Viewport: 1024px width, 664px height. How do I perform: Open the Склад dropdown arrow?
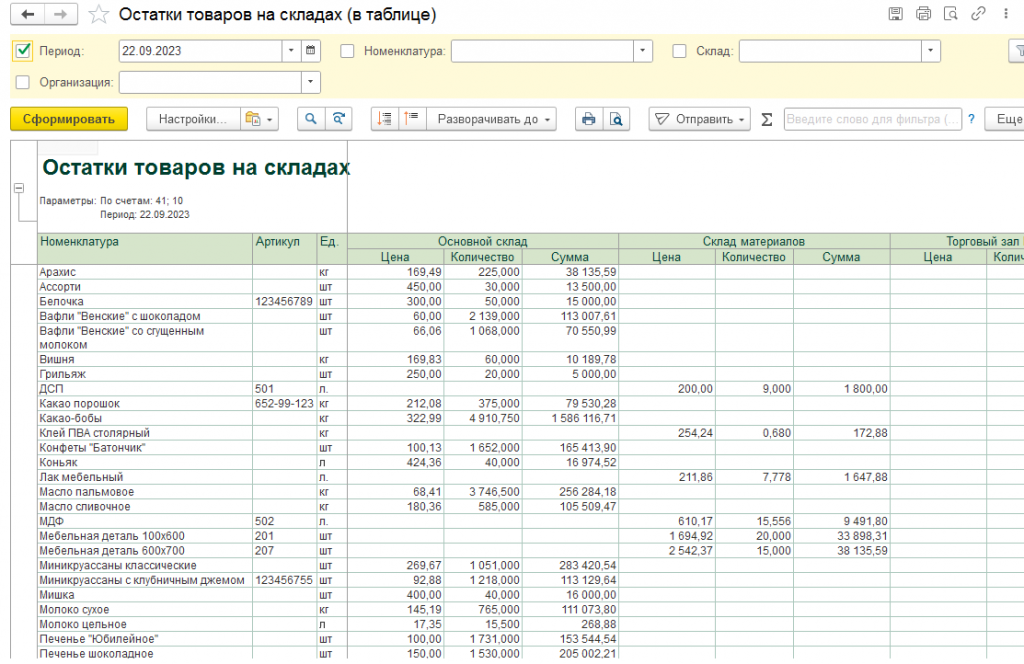coord(931,51)
